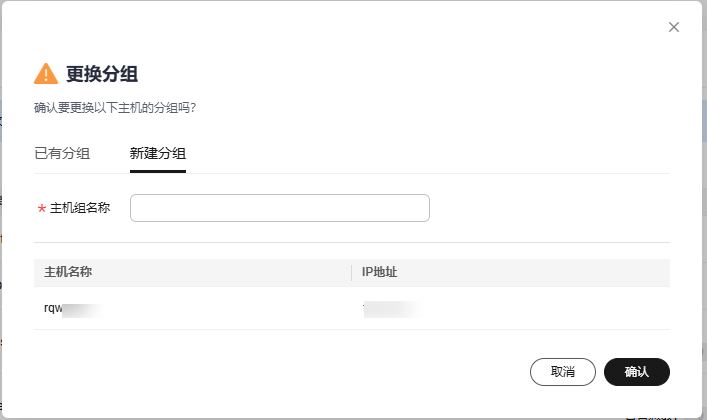Select the host name cell starting with rqw
This screenshot has height=420, width=707.
tap(73, 309)
